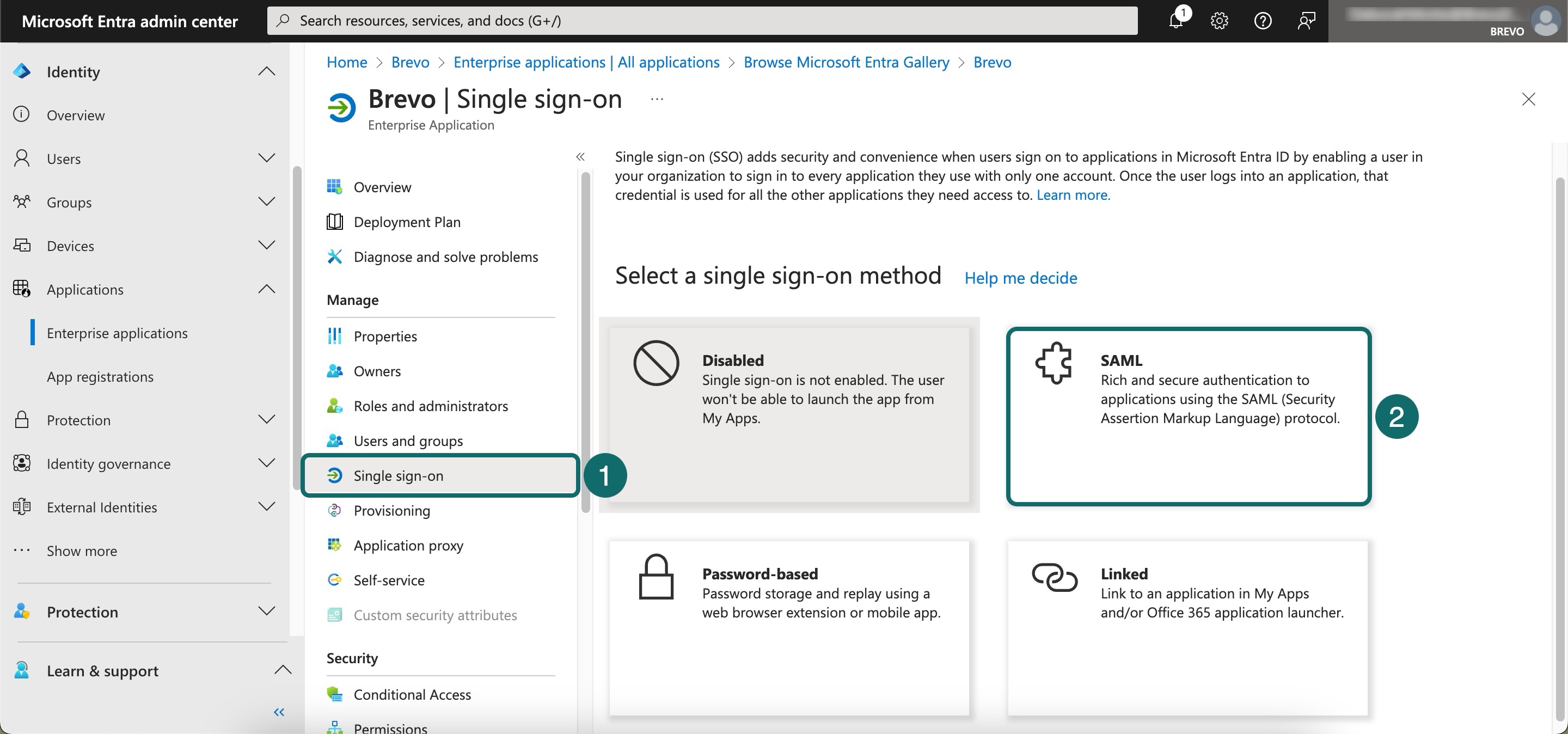Open the more options ellipsis beside title
The width and height of the screenshot is (1568, 734).
(x=657, y=99)
